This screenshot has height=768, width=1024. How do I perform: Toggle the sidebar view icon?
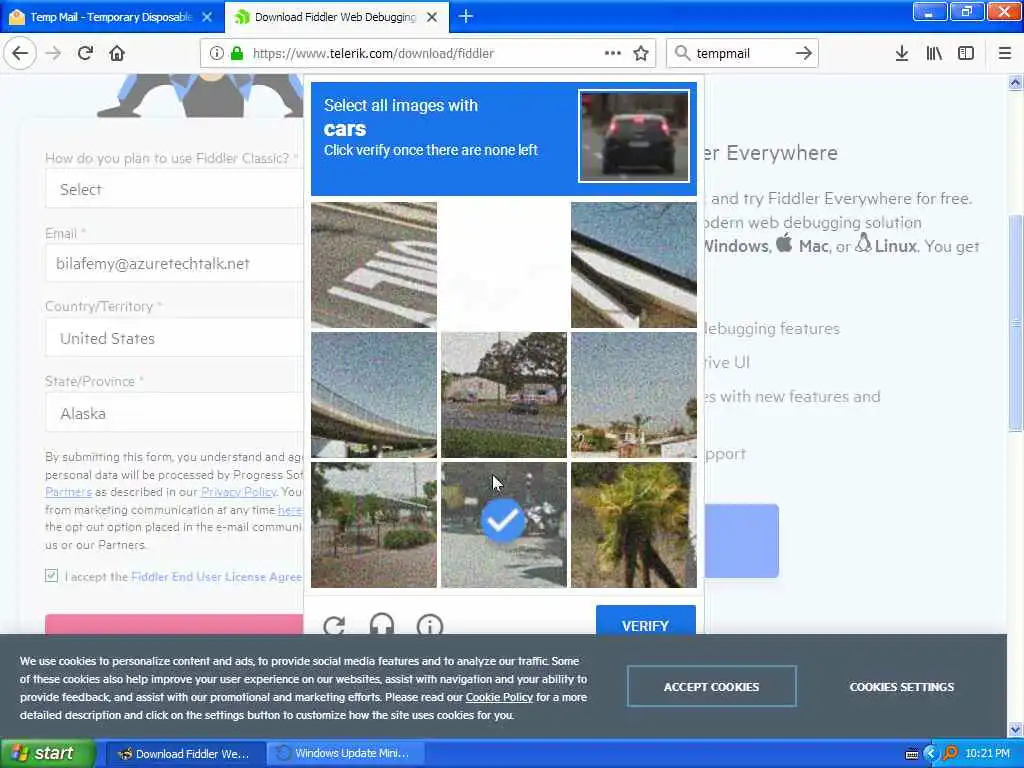(966, 54)
